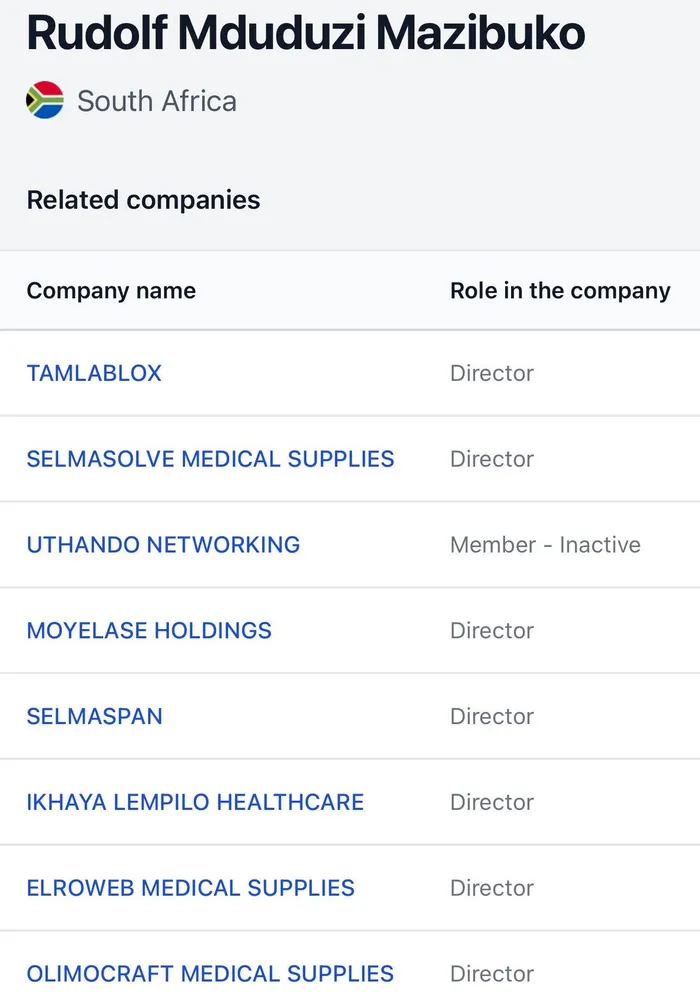Click the Director role for TAMLABLOX
Viewport: 700px width, 1004px height.
pyautogui.click(x=492, y=373)
